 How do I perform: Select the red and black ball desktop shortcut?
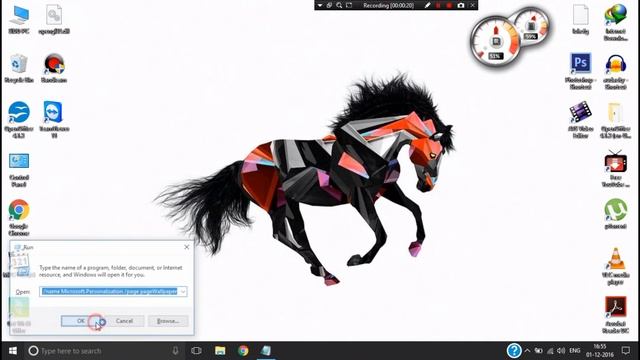click(x=54, y=68)
